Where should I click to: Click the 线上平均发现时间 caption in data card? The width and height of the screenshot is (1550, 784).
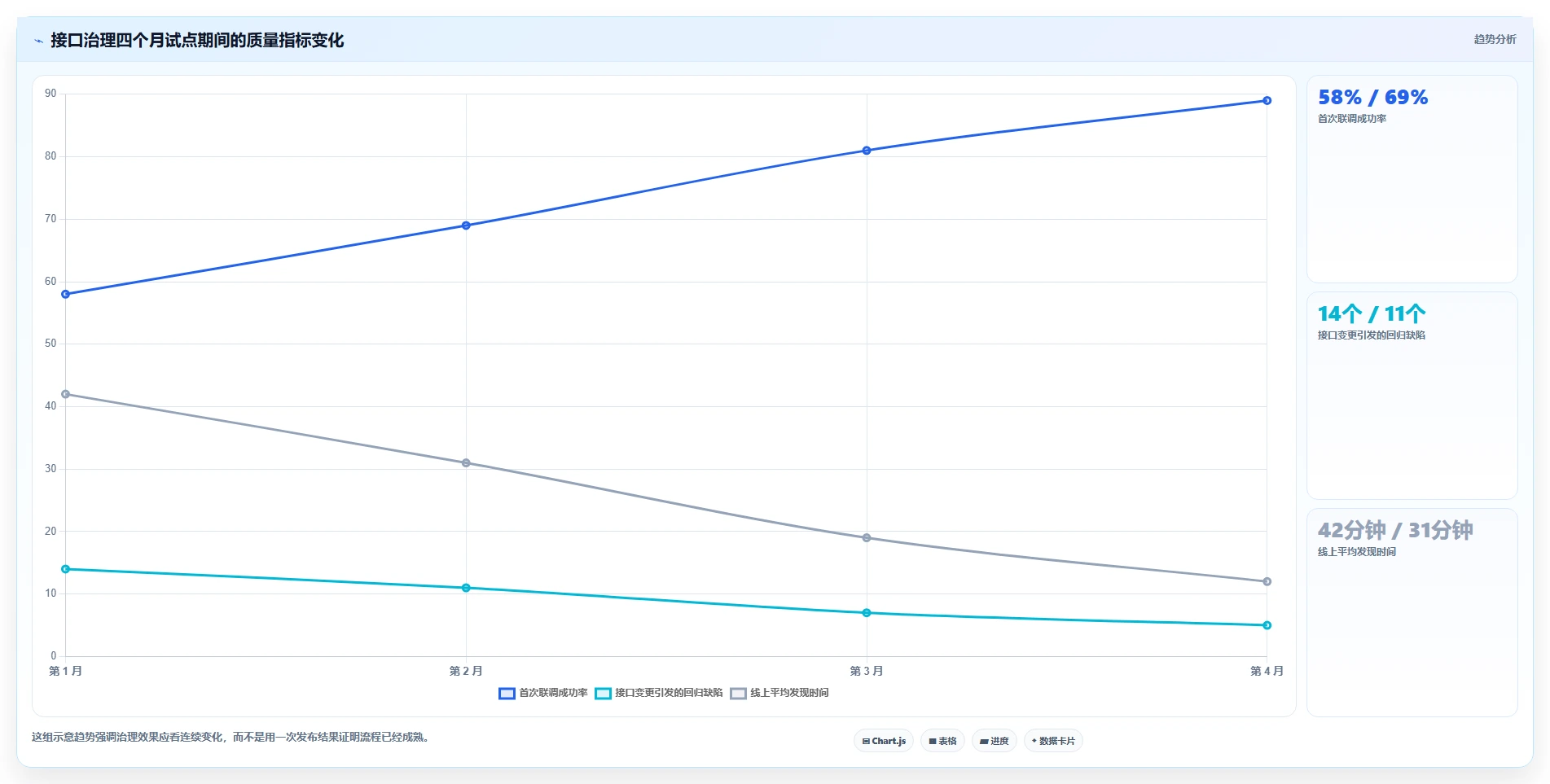coord(1357,552)
